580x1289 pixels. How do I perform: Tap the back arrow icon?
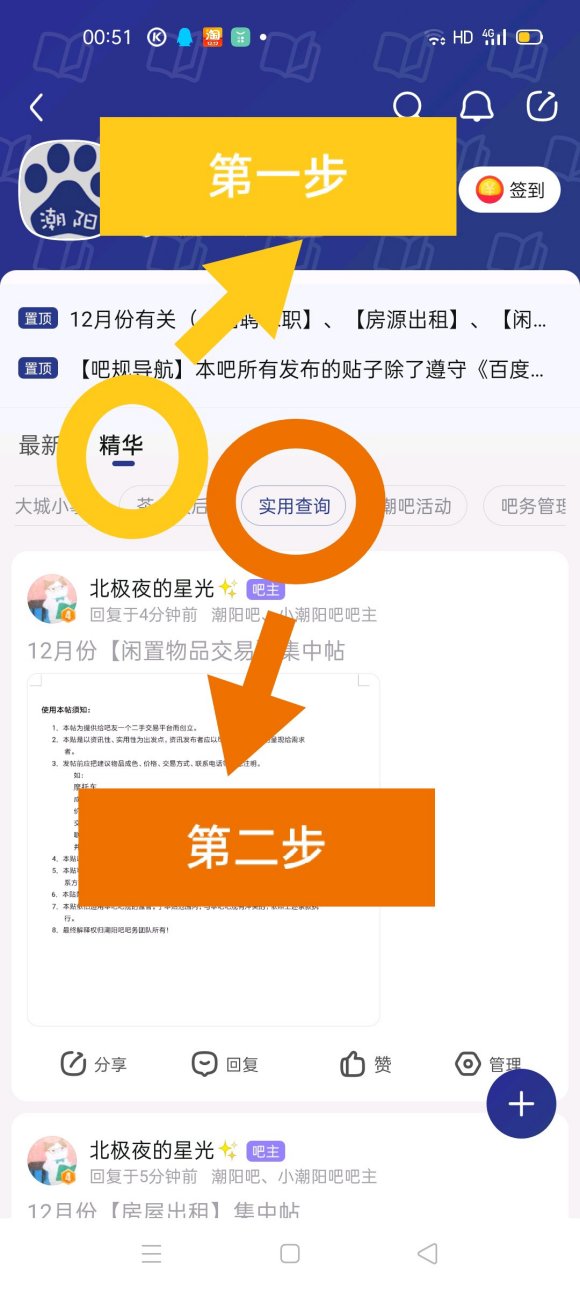[37, 108]
